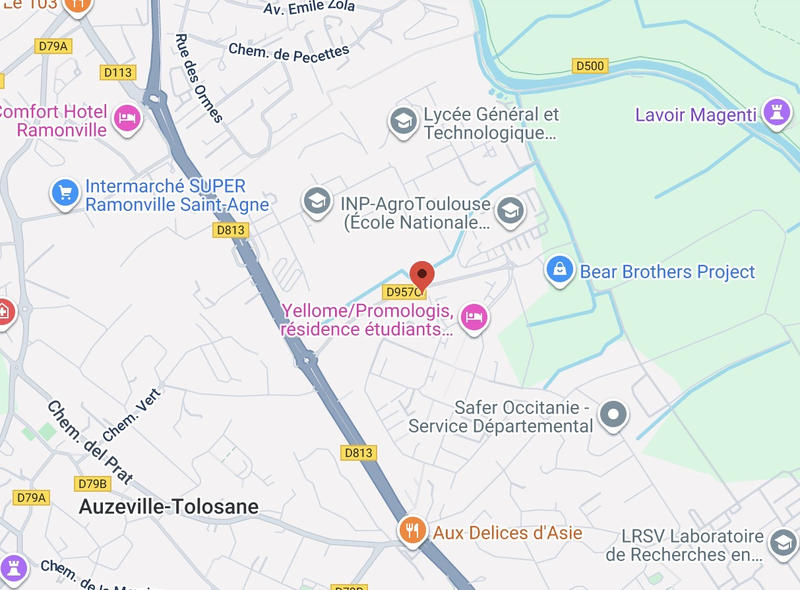Select the Le 103 restaurant icon
This screenshot has height=590, width=800.
(x=78, y=6)
